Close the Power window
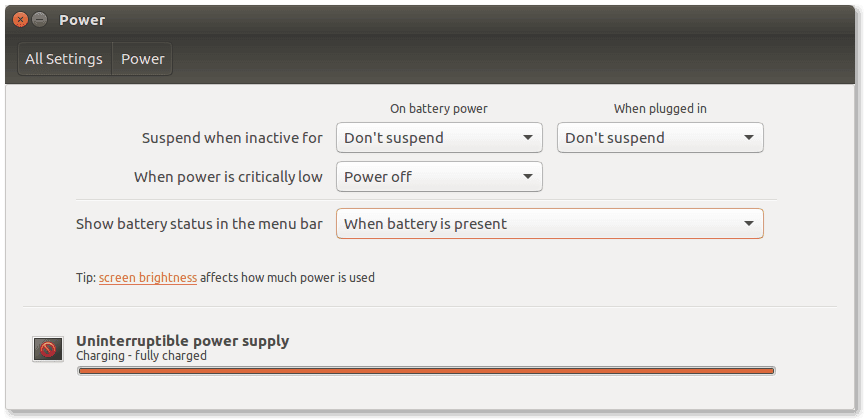This screenshot has height=419, width=864. [x=20, y=20]
